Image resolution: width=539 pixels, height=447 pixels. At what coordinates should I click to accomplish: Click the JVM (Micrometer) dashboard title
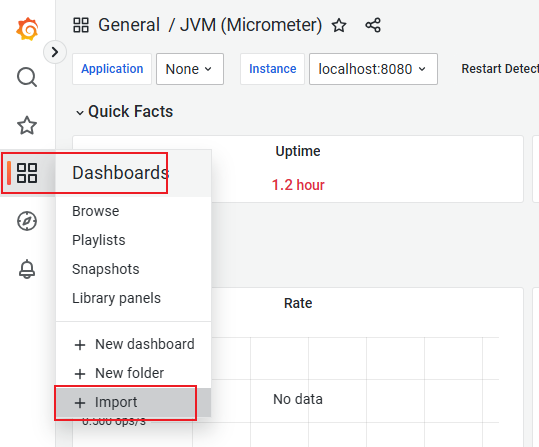(x=251, y=25)
